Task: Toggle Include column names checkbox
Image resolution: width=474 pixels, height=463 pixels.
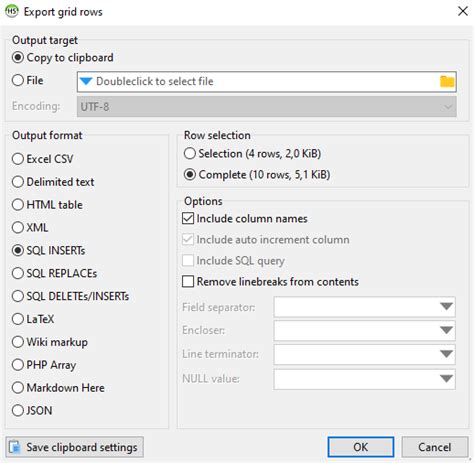Action: tap(188, 218)
